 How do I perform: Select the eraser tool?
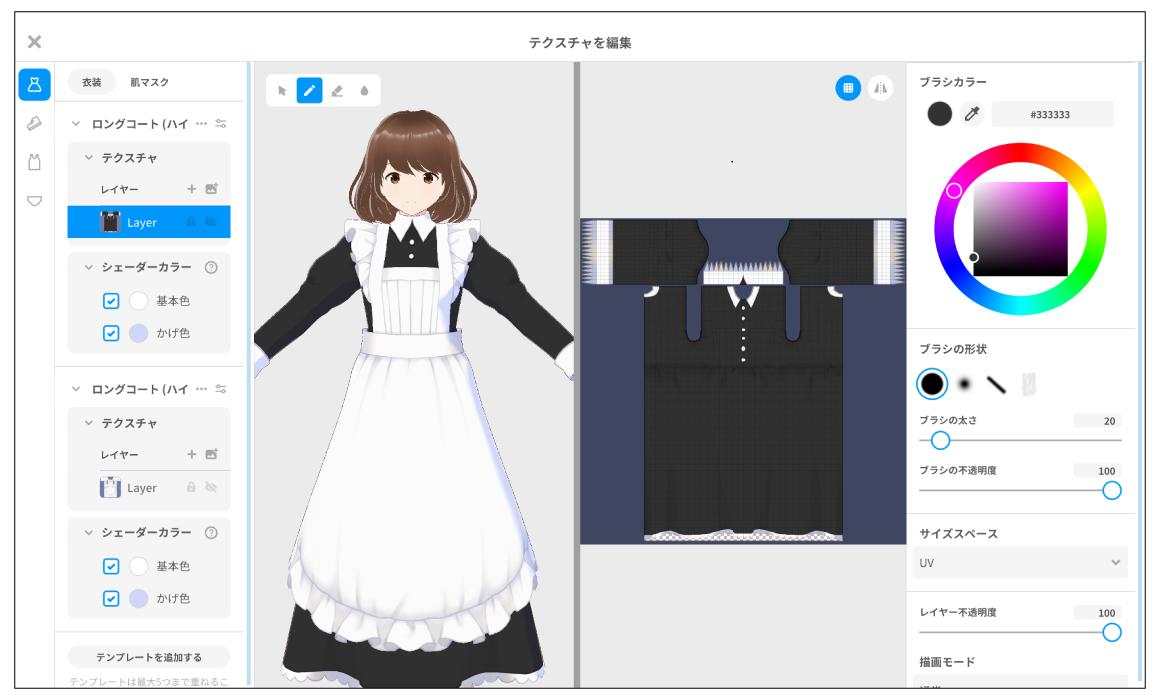(337, 91)
